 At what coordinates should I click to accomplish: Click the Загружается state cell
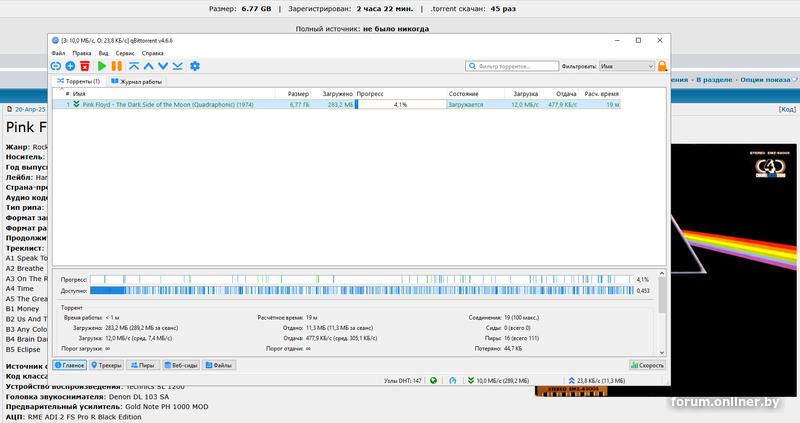click(x=466, y=104)
